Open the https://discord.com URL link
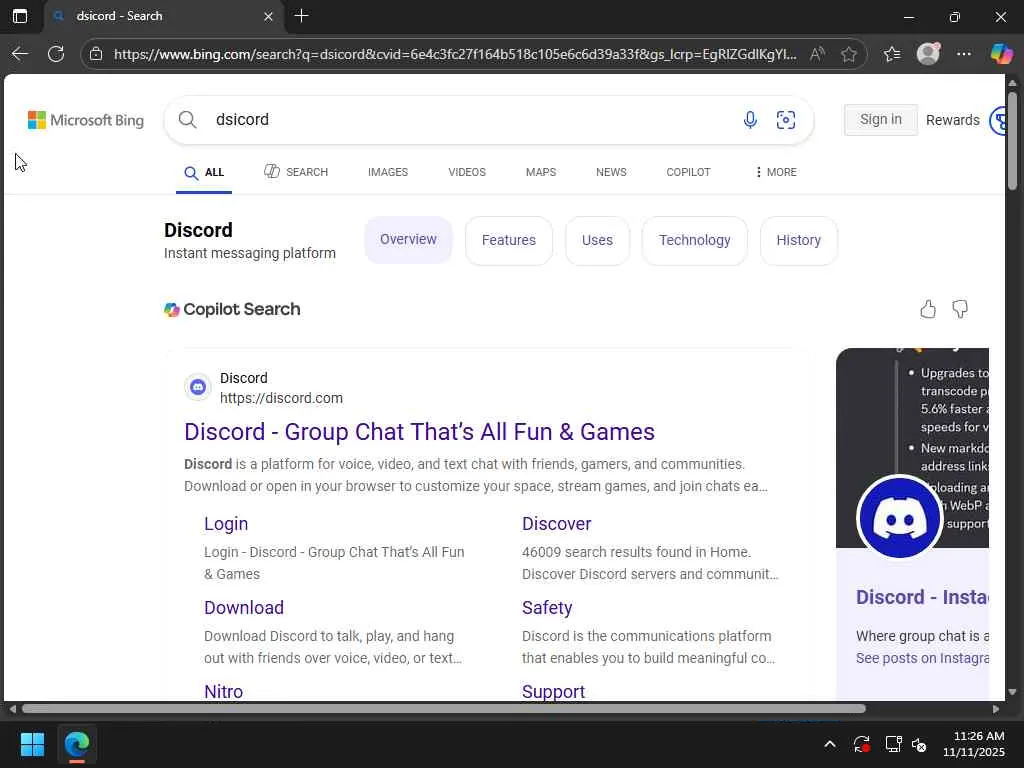The height and width of the screenshot is (768, 1024). (x=281, y=398)
